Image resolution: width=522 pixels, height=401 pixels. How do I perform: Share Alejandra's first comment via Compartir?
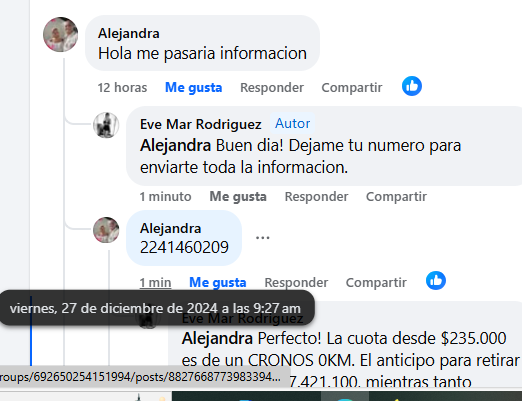click(352, 88)
